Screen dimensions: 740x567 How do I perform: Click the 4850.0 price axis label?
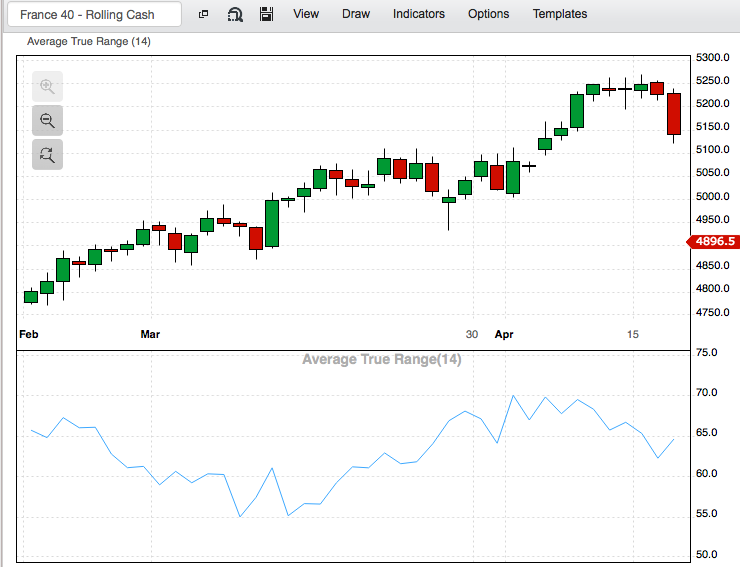pyautogui.click(x=713, y=265)
